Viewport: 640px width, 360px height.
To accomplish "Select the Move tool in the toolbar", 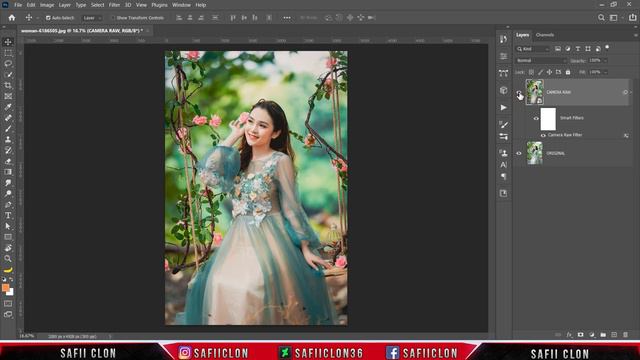I will [8, 42].
